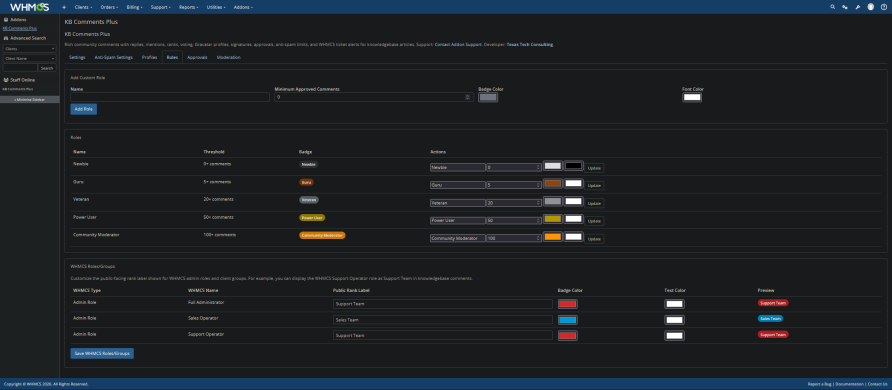Open the Clients menu
The height and width of the screenshot is (390, 892).
(84, 7)
